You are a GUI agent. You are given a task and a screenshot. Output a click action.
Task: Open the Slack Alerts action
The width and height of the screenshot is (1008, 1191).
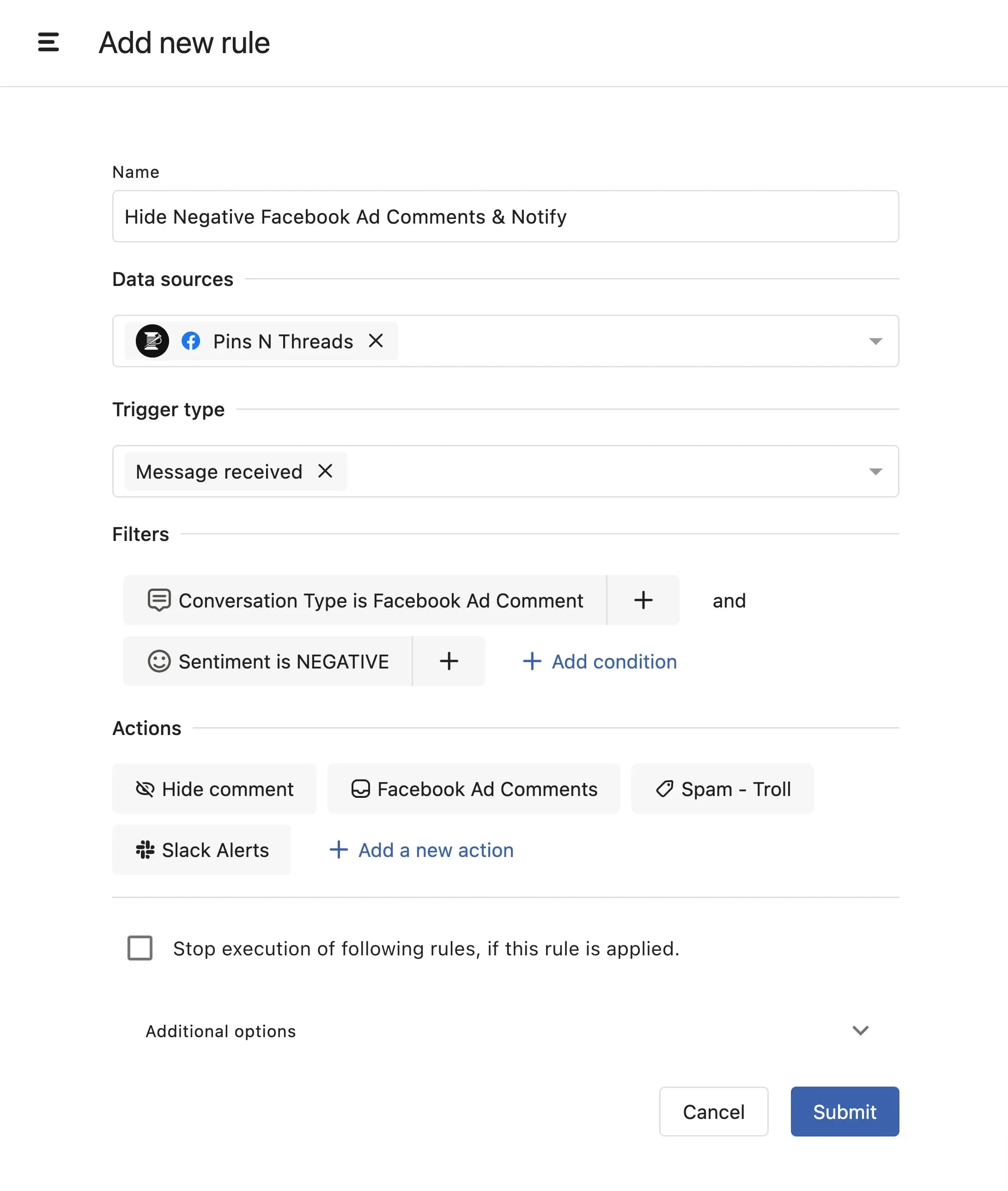[x=202, y=850]
